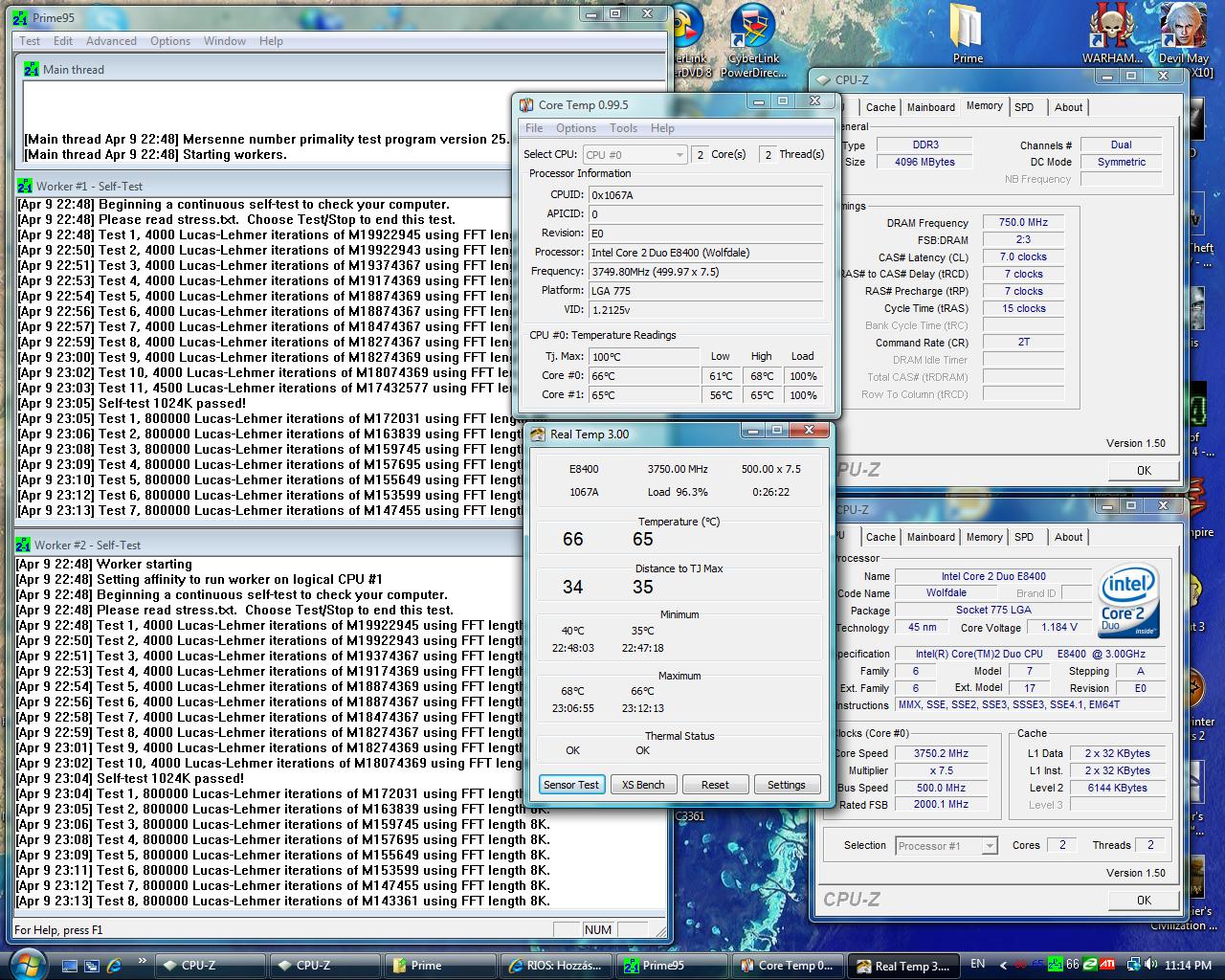Click the ATI tray icon
1225x980 pixels.
(x=1106, y=965)
